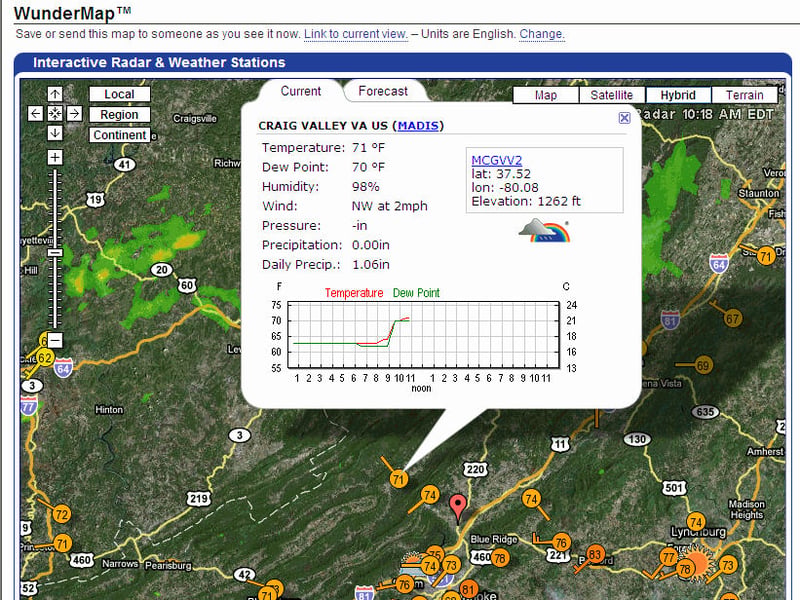The width and height of the screenshot is (800, 600).
Task: Close the Craig Valley info popup
Action: (x=624, y=118)
